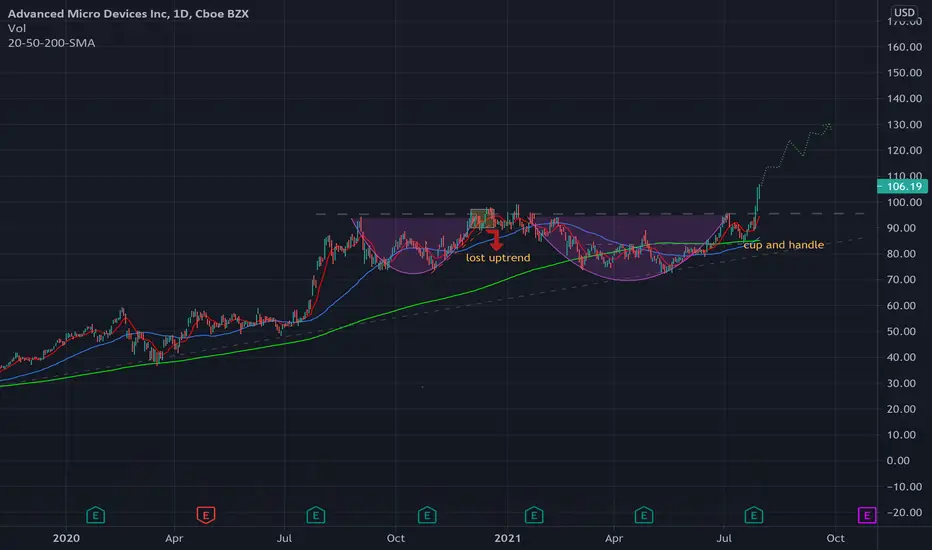
Task: Click the −10.00 price axis label
Action: click(905, 486)
